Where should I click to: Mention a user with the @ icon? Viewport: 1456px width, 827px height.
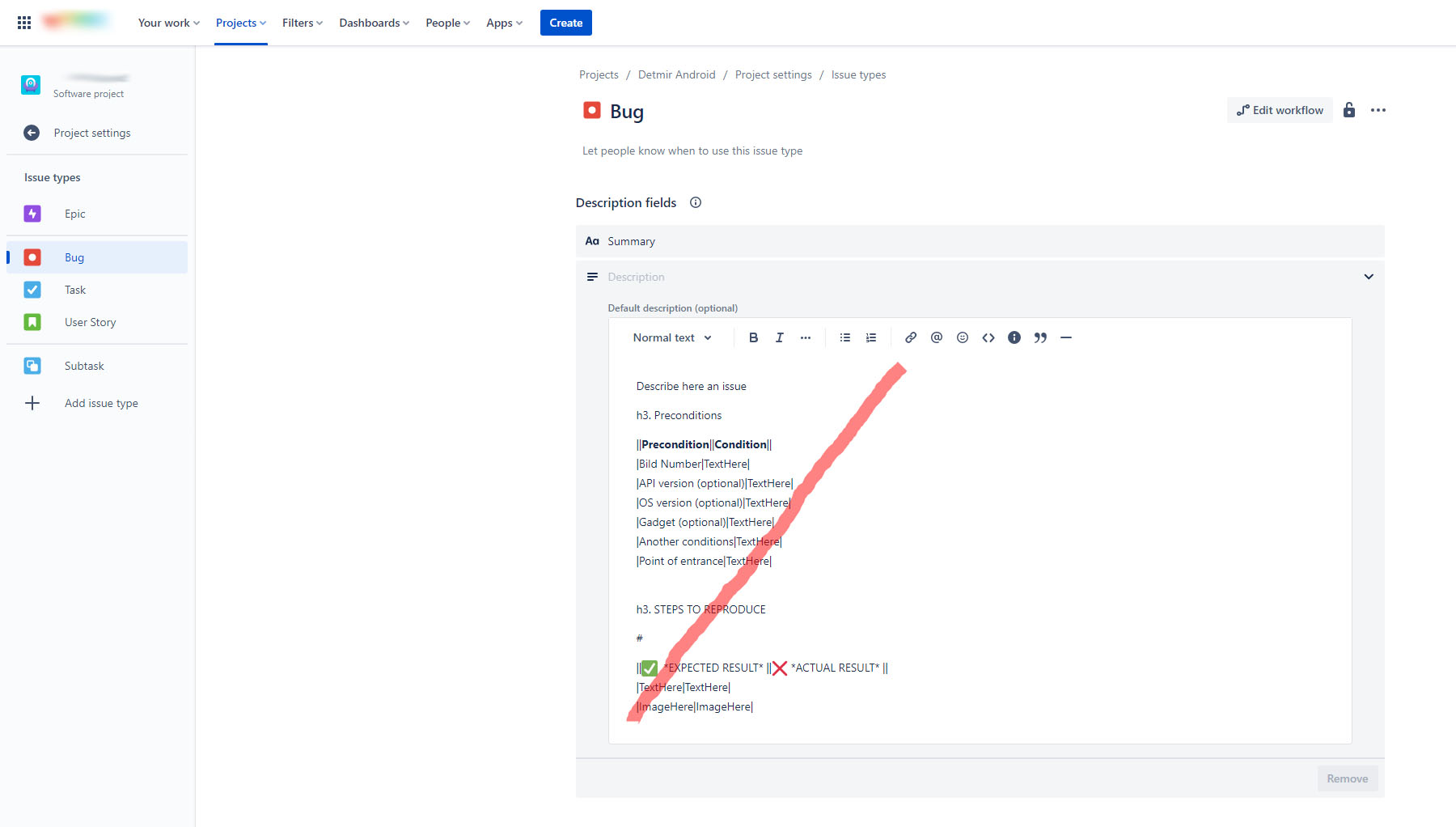click(937, 337)
